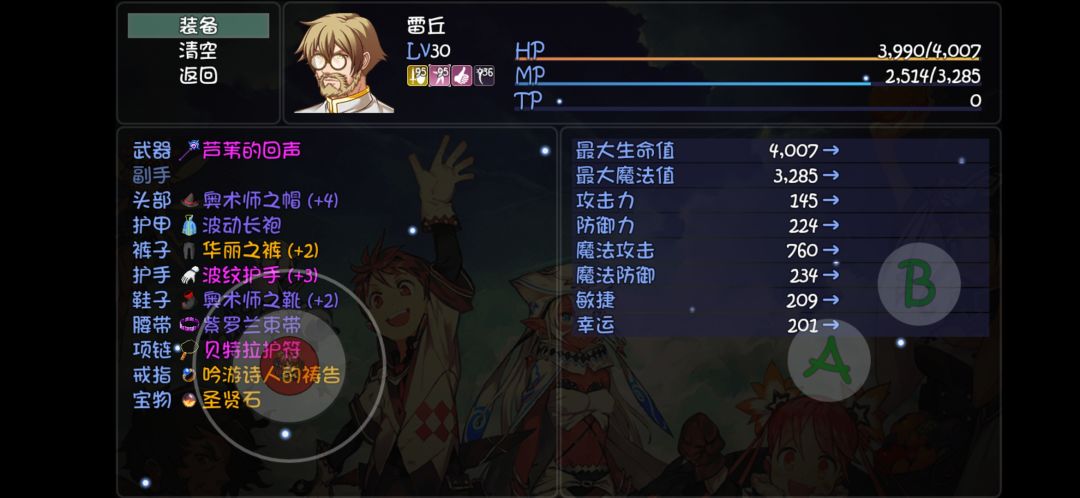Select the 芦苇的回声 staff weapon icon

[189, 150]
